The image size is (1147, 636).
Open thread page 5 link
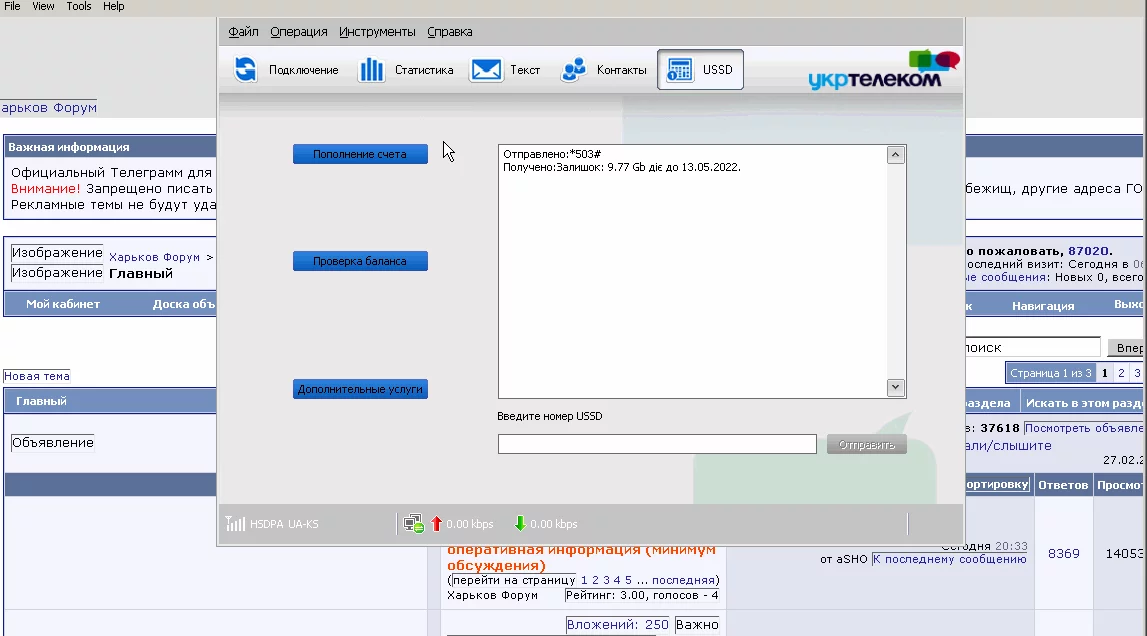coord(628,580)
